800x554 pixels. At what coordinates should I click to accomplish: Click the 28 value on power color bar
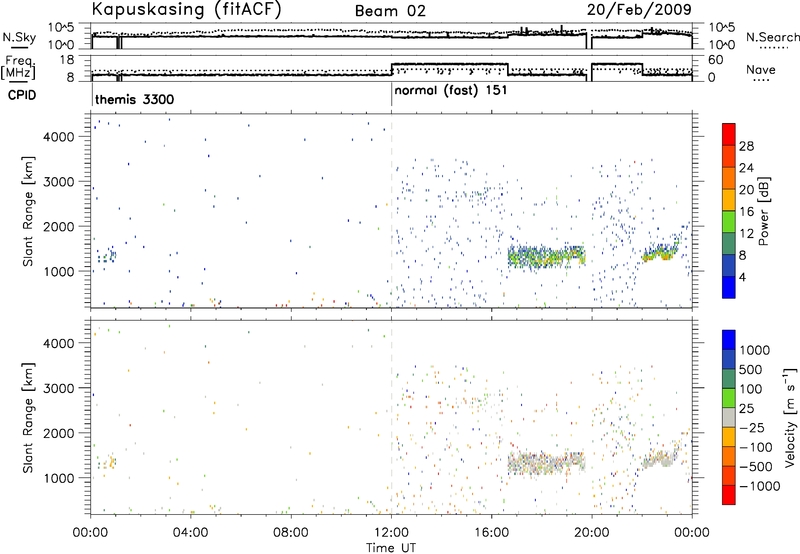pyautogui.click(x=746, y=146)
